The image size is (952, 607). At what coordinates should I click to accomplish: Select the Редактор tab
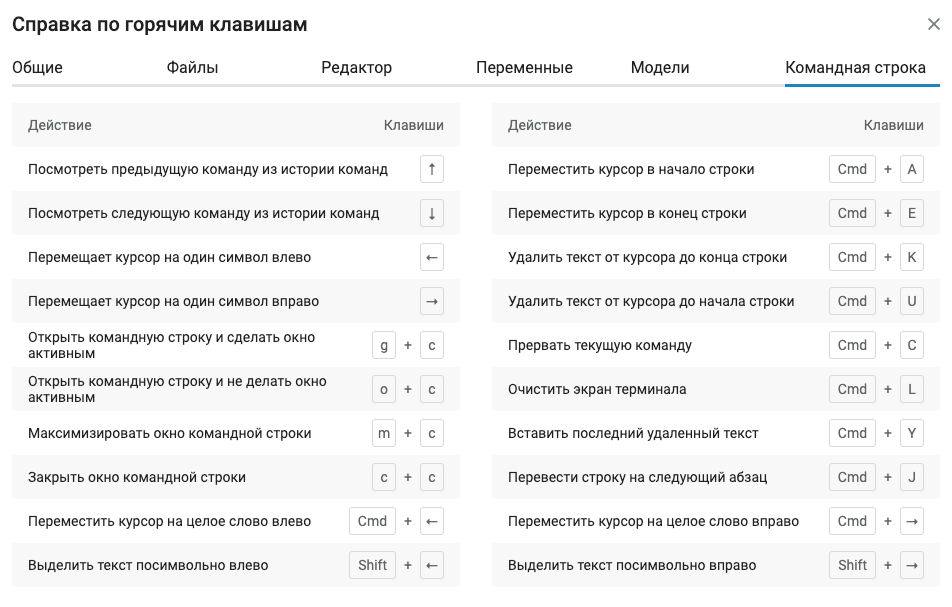point(356,67)
